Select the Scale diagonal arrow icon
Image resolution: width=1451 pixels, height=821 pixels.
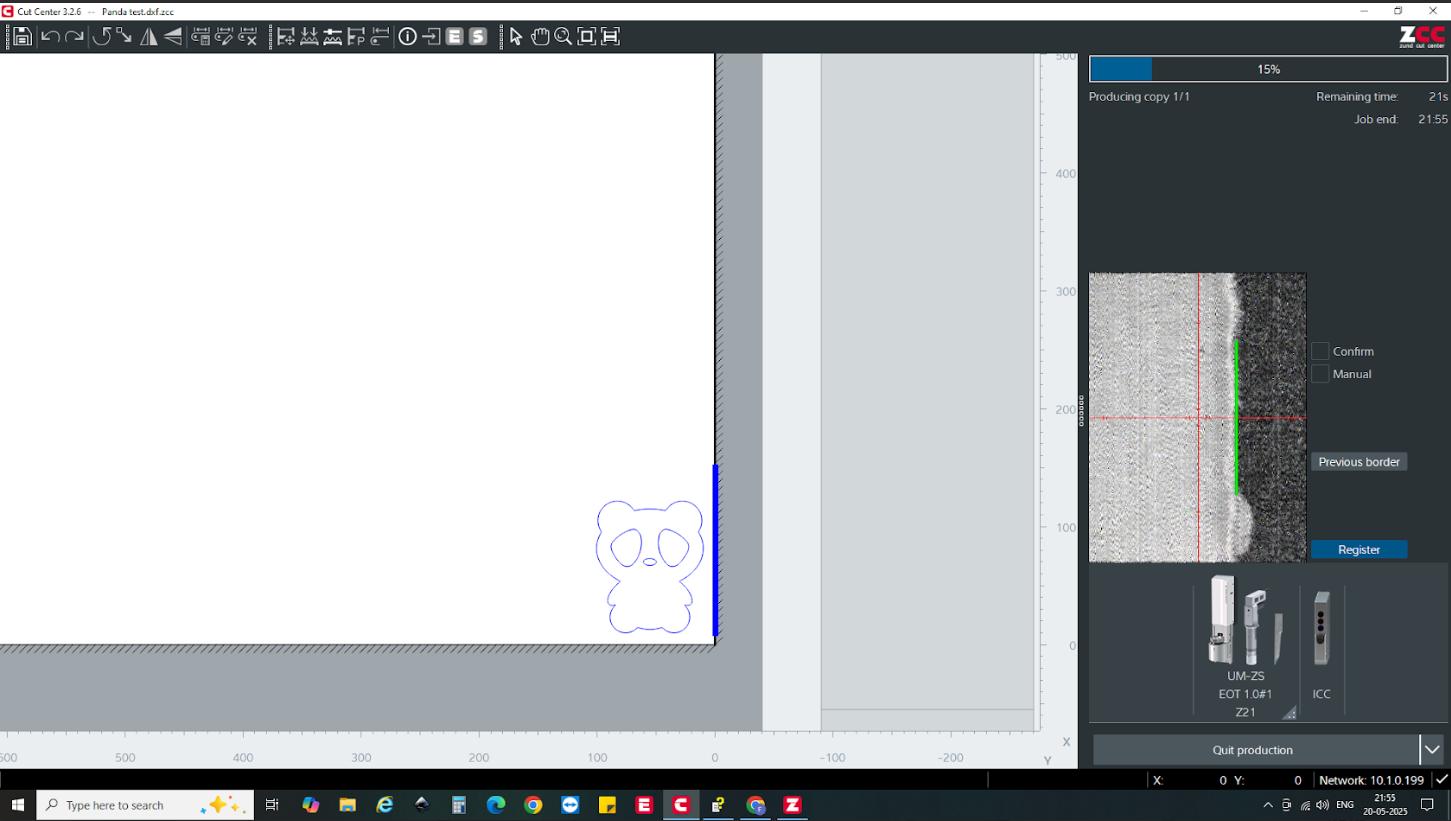pyautogui.click(x=124, y=37)
